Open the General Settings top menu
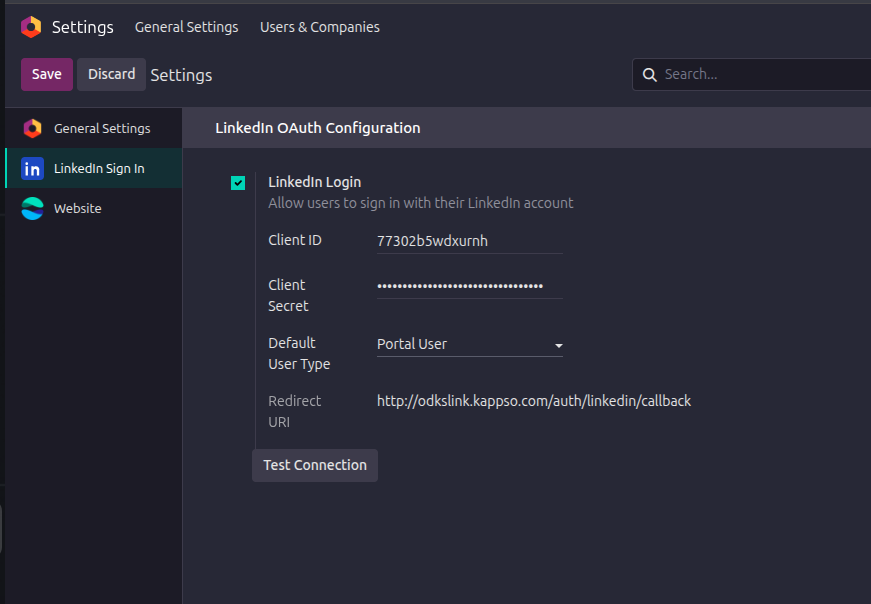Screen dimensions: 871x604 [x=187, y=27]
